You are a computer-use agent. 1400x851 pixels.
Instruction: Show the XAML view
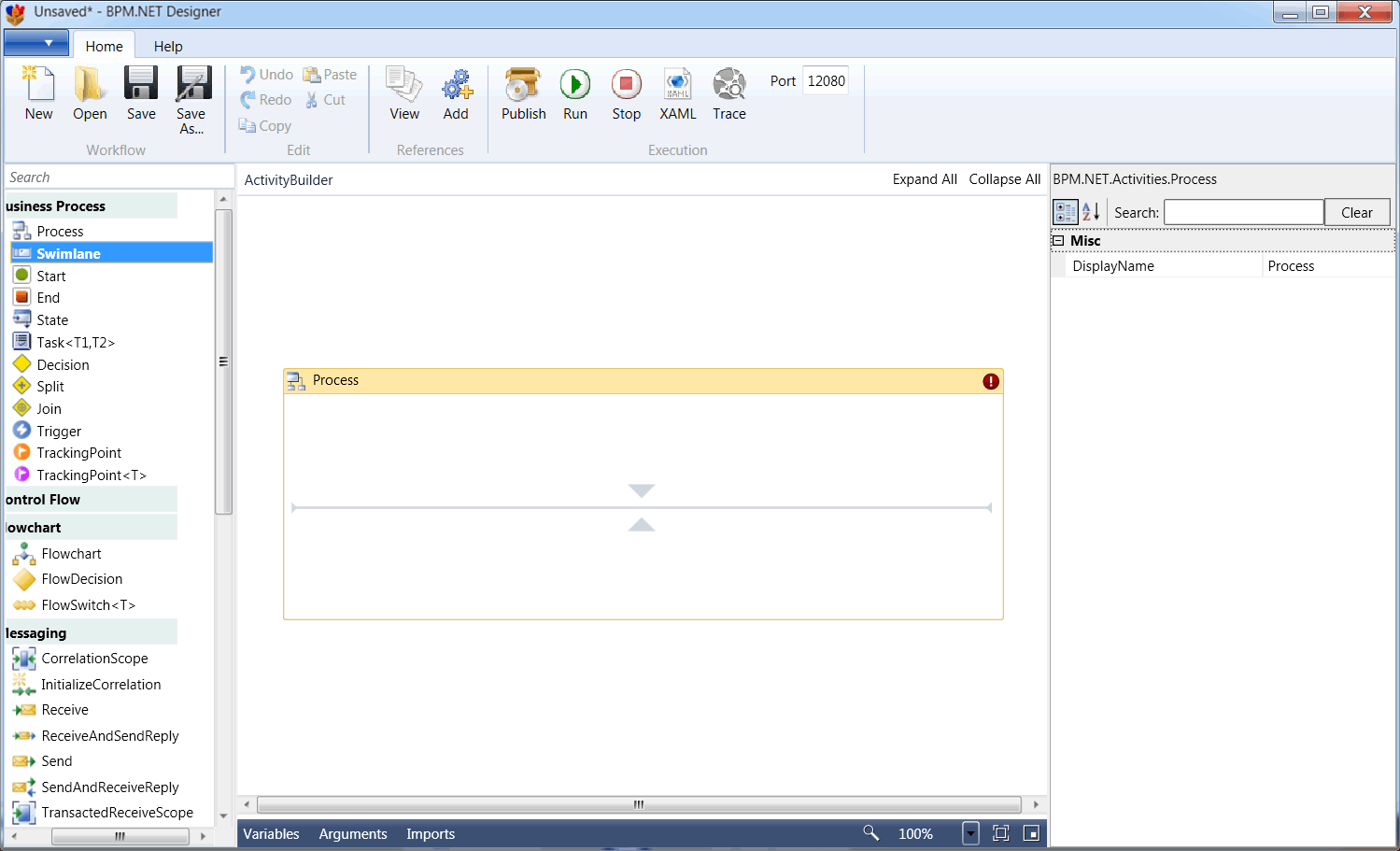click(678, 94)
